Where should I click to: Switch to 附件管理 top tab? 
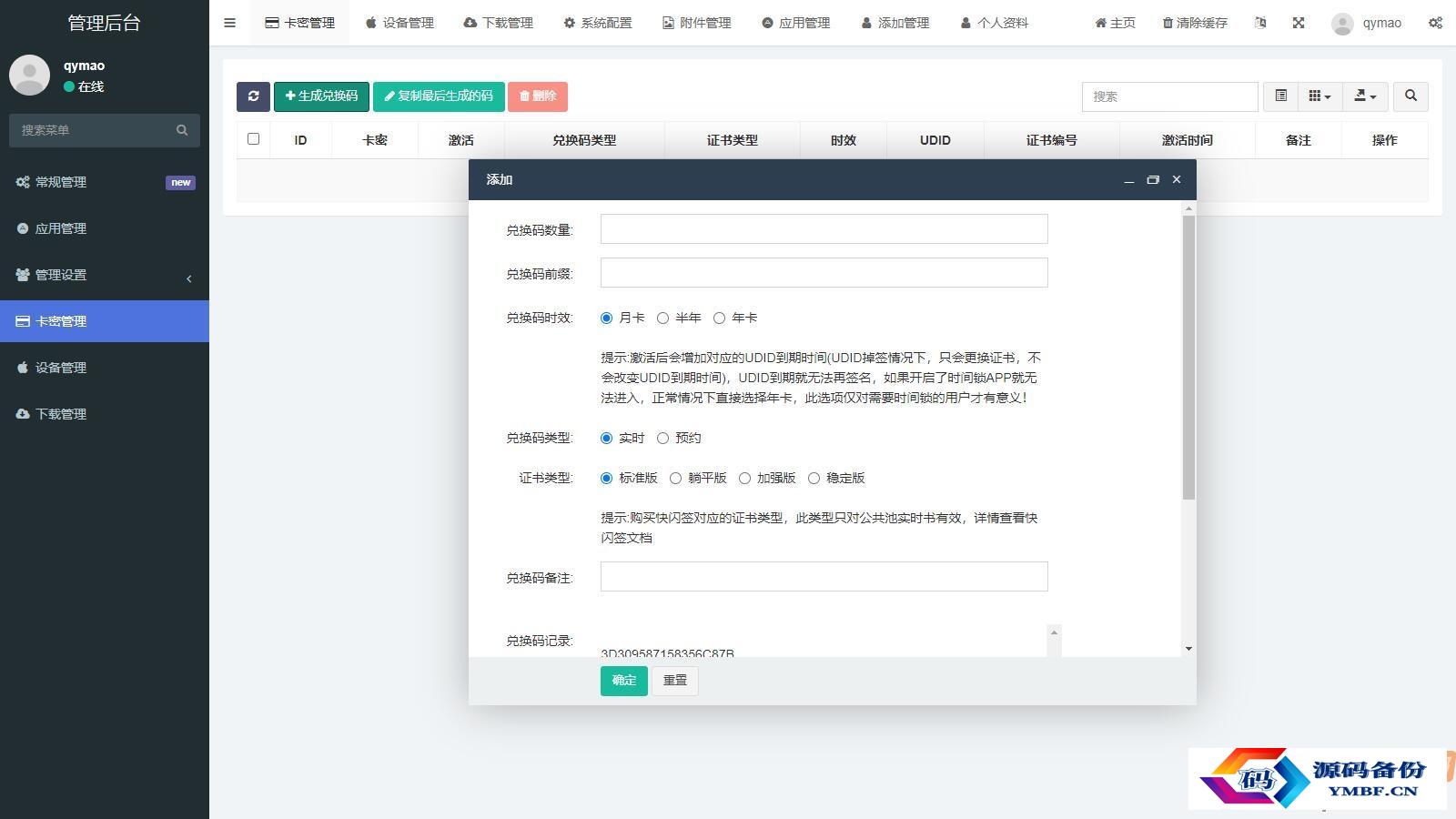(696, 23)
